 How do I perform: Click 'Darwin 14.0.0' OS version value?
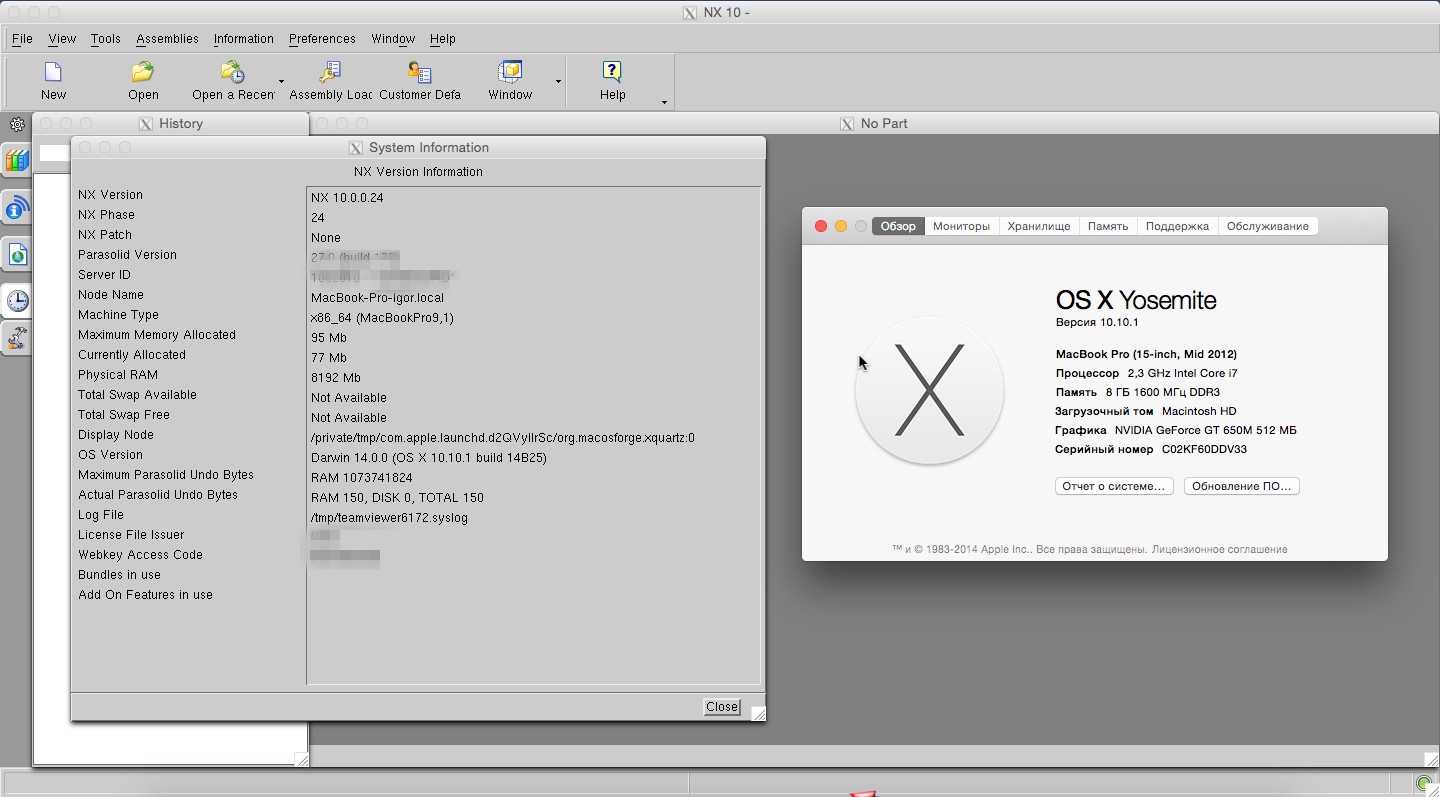pos(428,458)
